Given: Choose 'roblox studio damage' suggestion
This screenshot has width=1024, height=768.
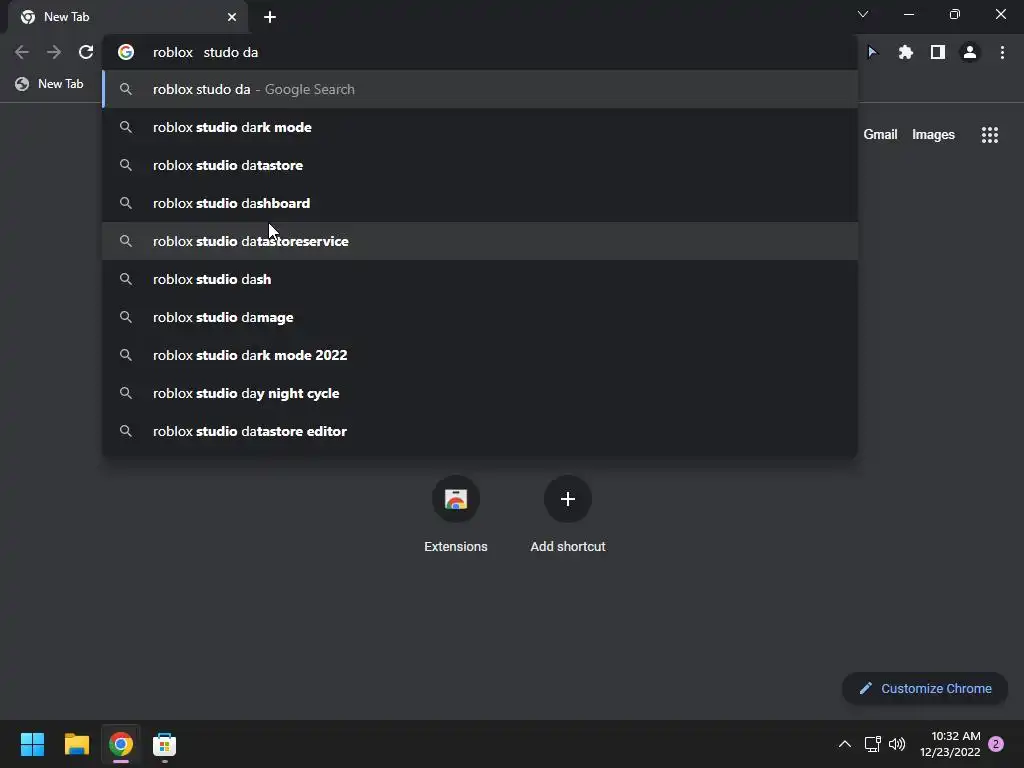Looking at the screenshot, I should 480,317.
